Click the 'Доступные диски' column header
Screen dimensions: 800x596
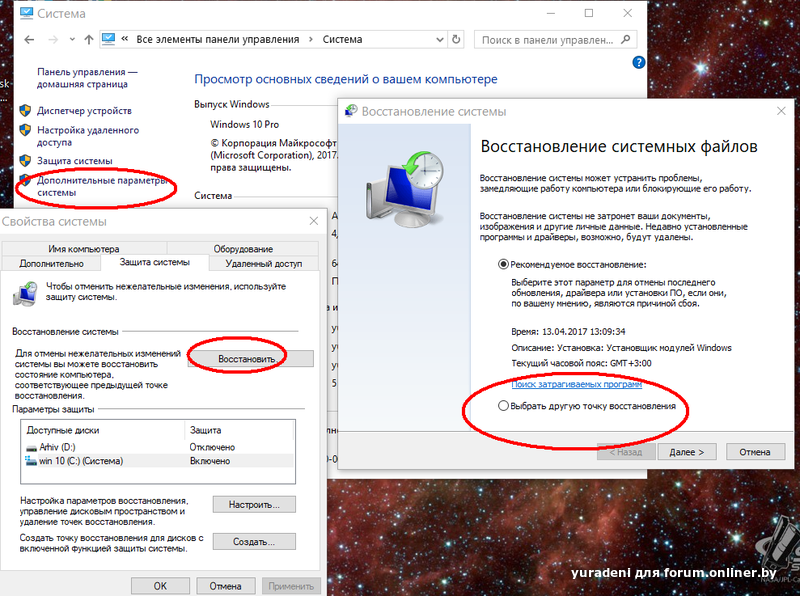click(103, 430)
